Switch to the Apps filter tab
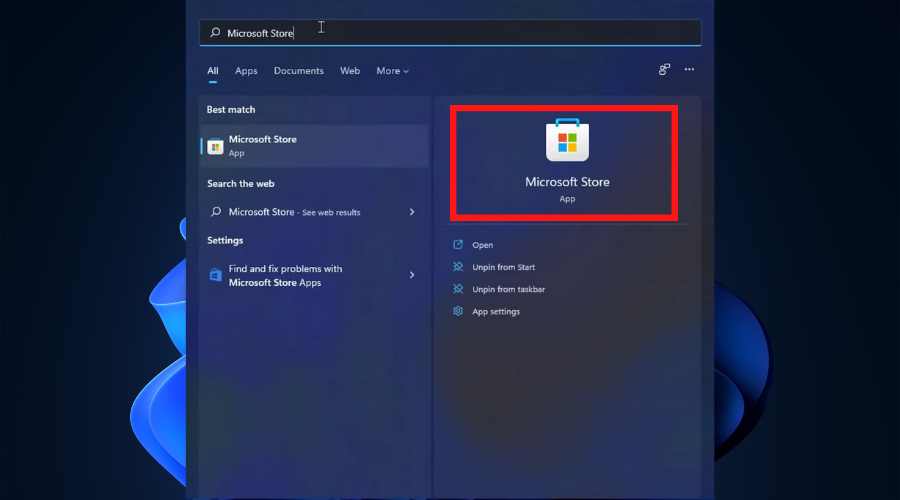 pos(246,71)
